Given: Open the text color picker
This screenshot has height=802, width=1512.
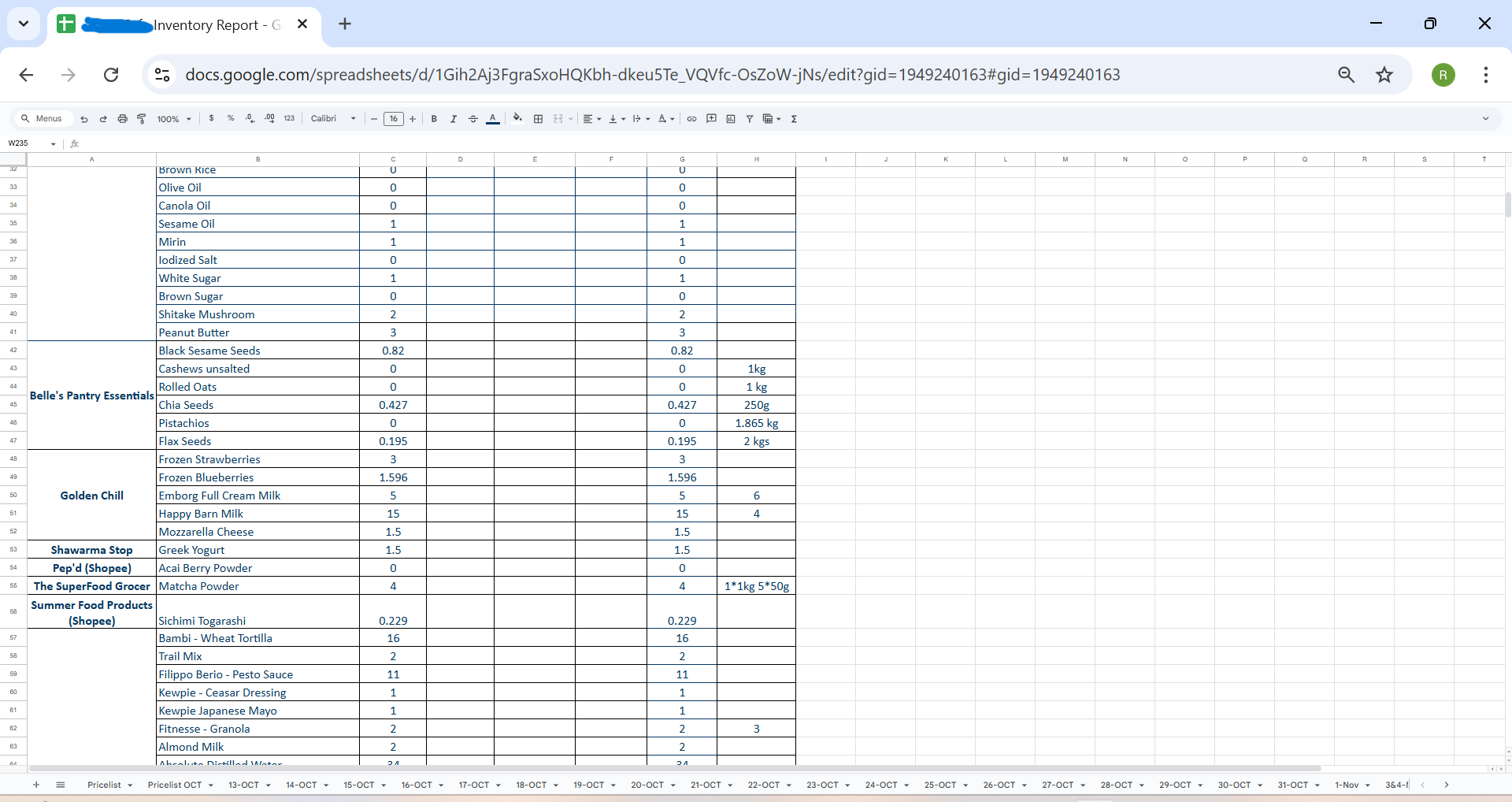Looking at the screenshot, I should coord(493,119).
